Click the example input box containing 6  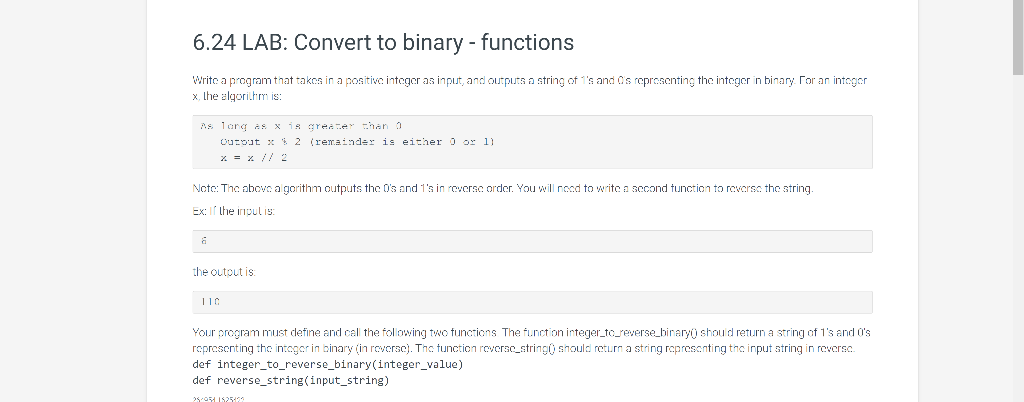click(x=532, y=241)
